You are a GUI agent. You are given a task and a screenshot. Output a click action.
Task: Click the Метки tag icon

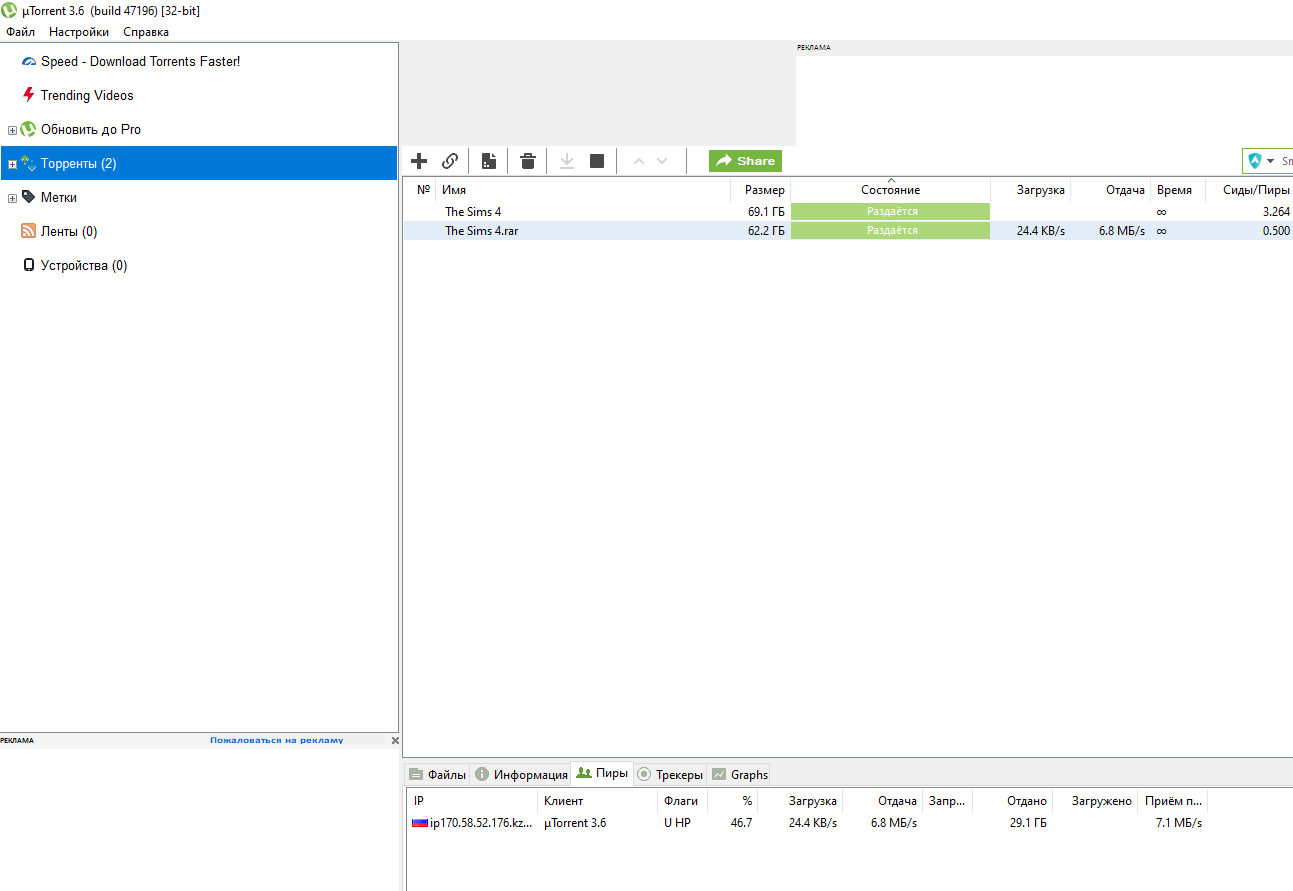(x=28, y=197)
